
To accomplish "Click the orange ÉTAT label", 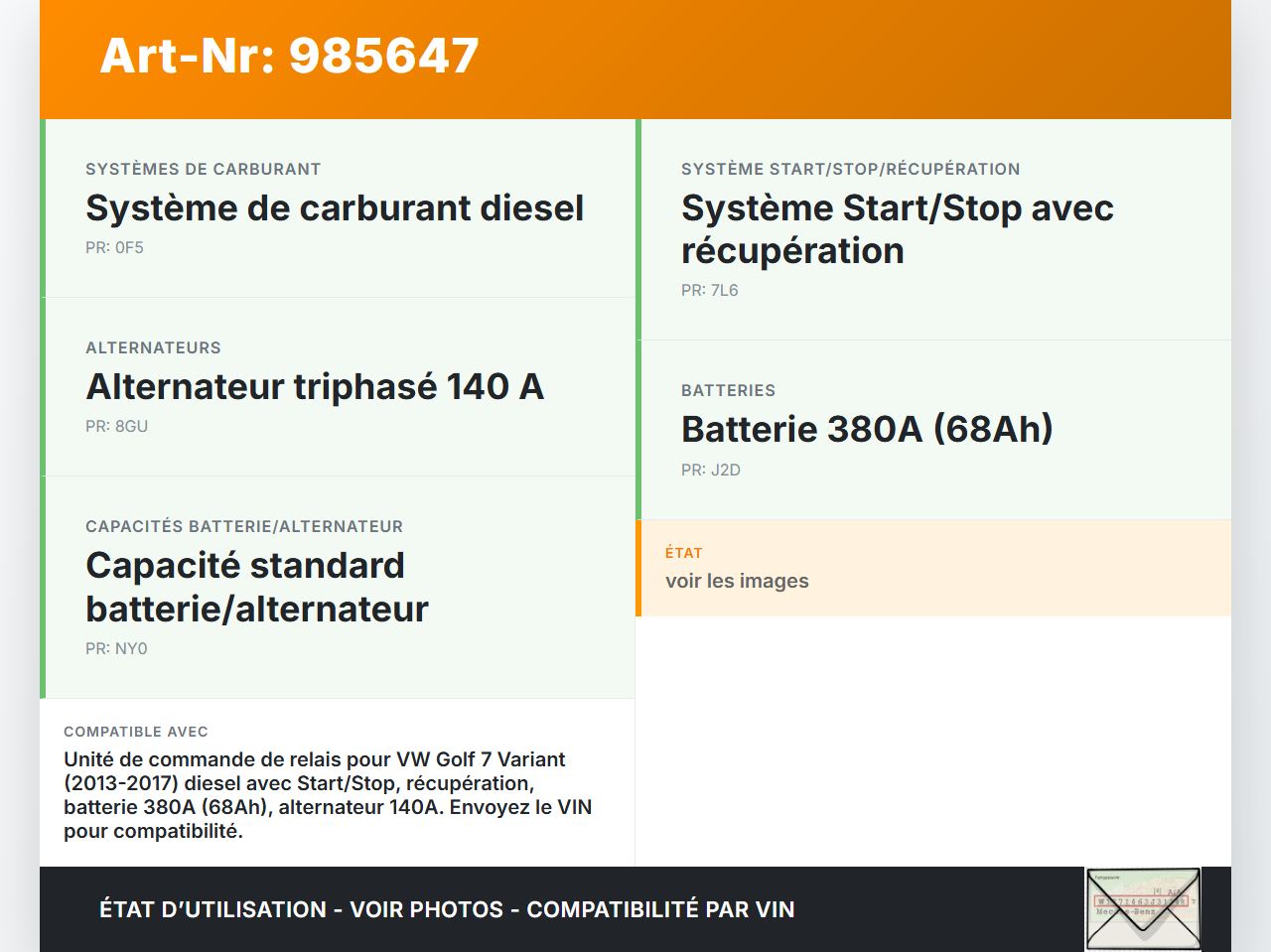I will (x=683, y=553).
